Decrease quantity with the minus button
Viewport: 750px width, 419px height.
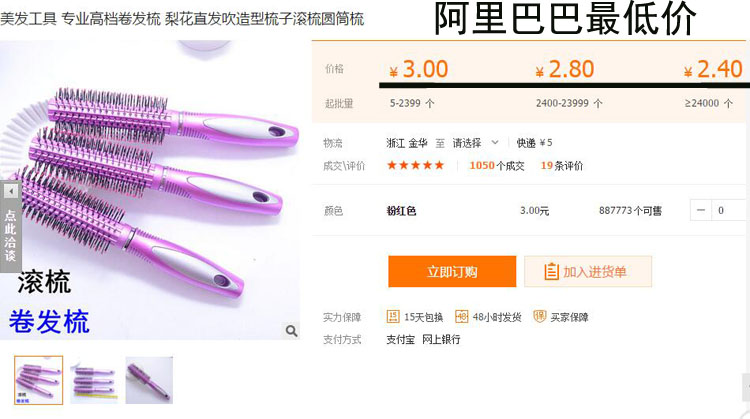(x=701, y=210)
